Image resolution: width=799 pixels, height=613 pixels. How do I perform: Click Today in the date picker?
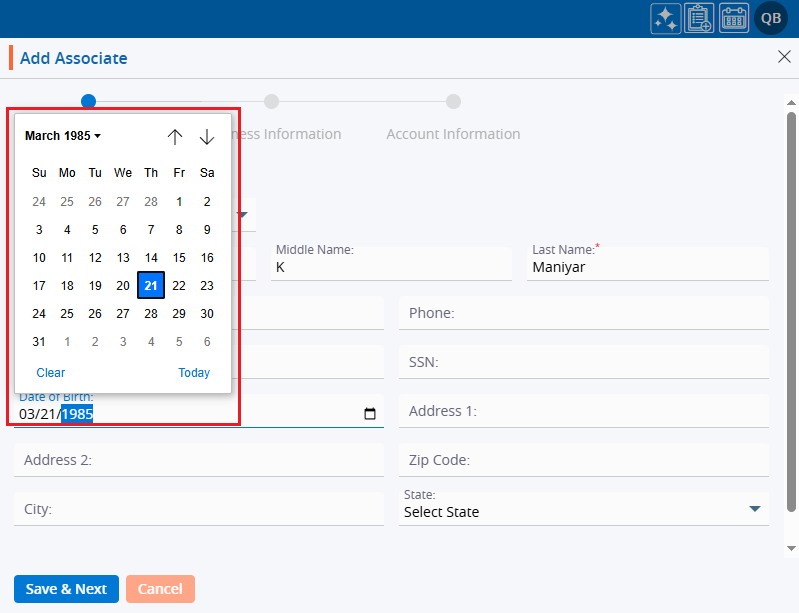click(194, 373)
